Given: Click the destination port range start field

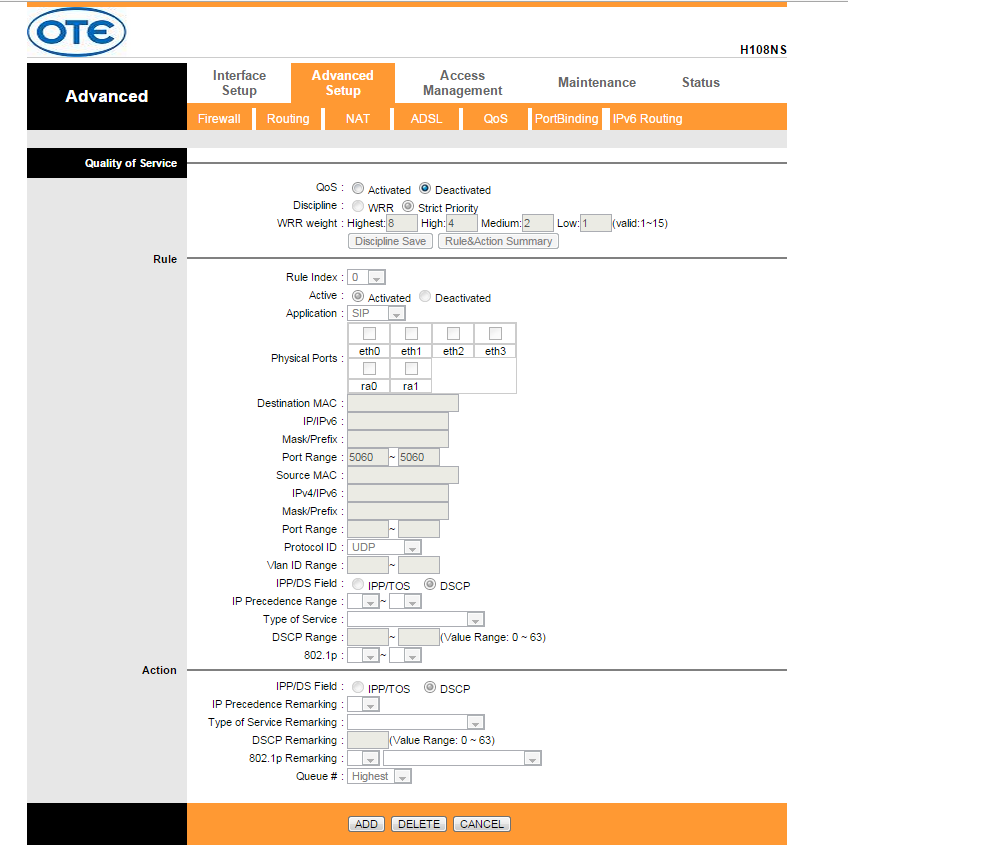Looking at the screenshot, I should coord(368,457).
